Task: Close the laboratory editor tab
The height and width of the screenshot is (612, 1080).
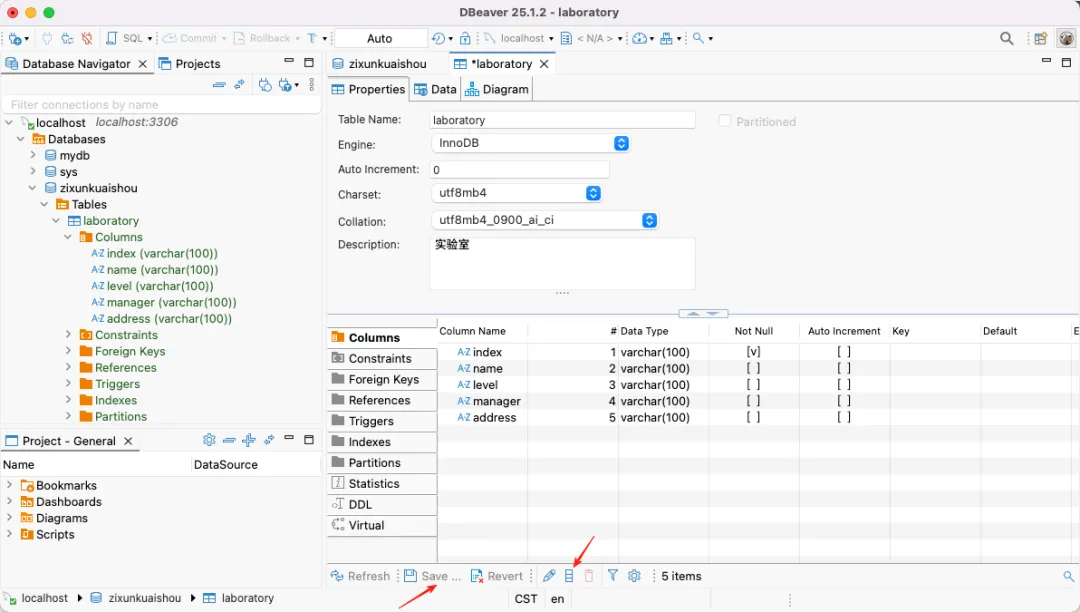Action: pos(544,64)
